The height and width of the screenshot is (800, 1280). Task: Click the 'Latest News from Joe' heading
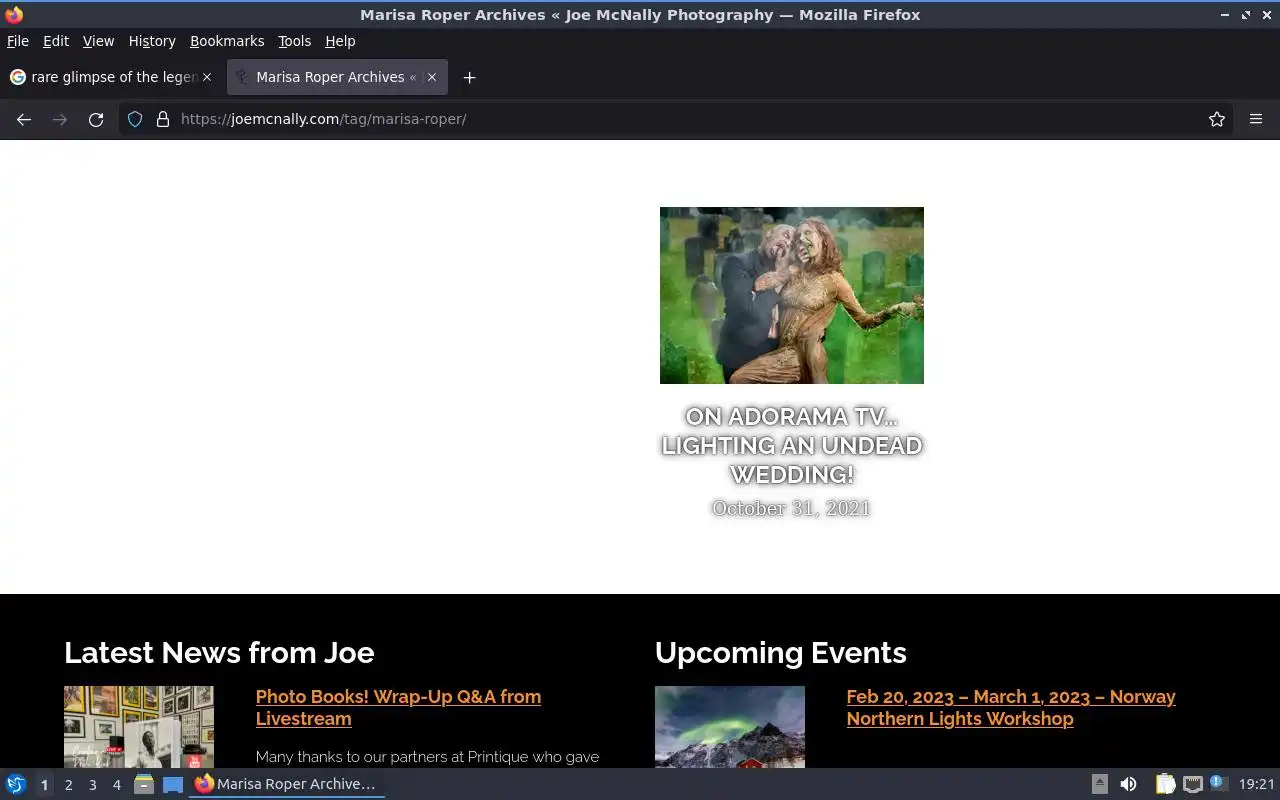coord(219,653)
